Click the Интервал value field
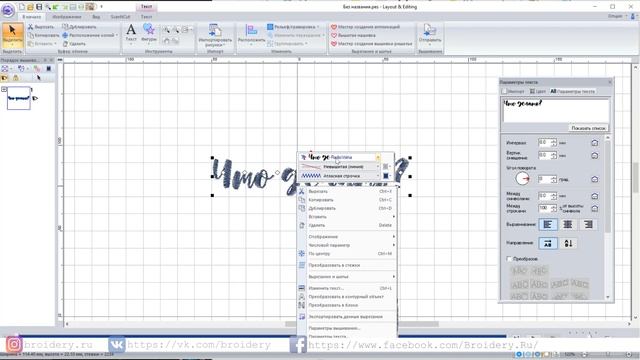 coord(544,142)
